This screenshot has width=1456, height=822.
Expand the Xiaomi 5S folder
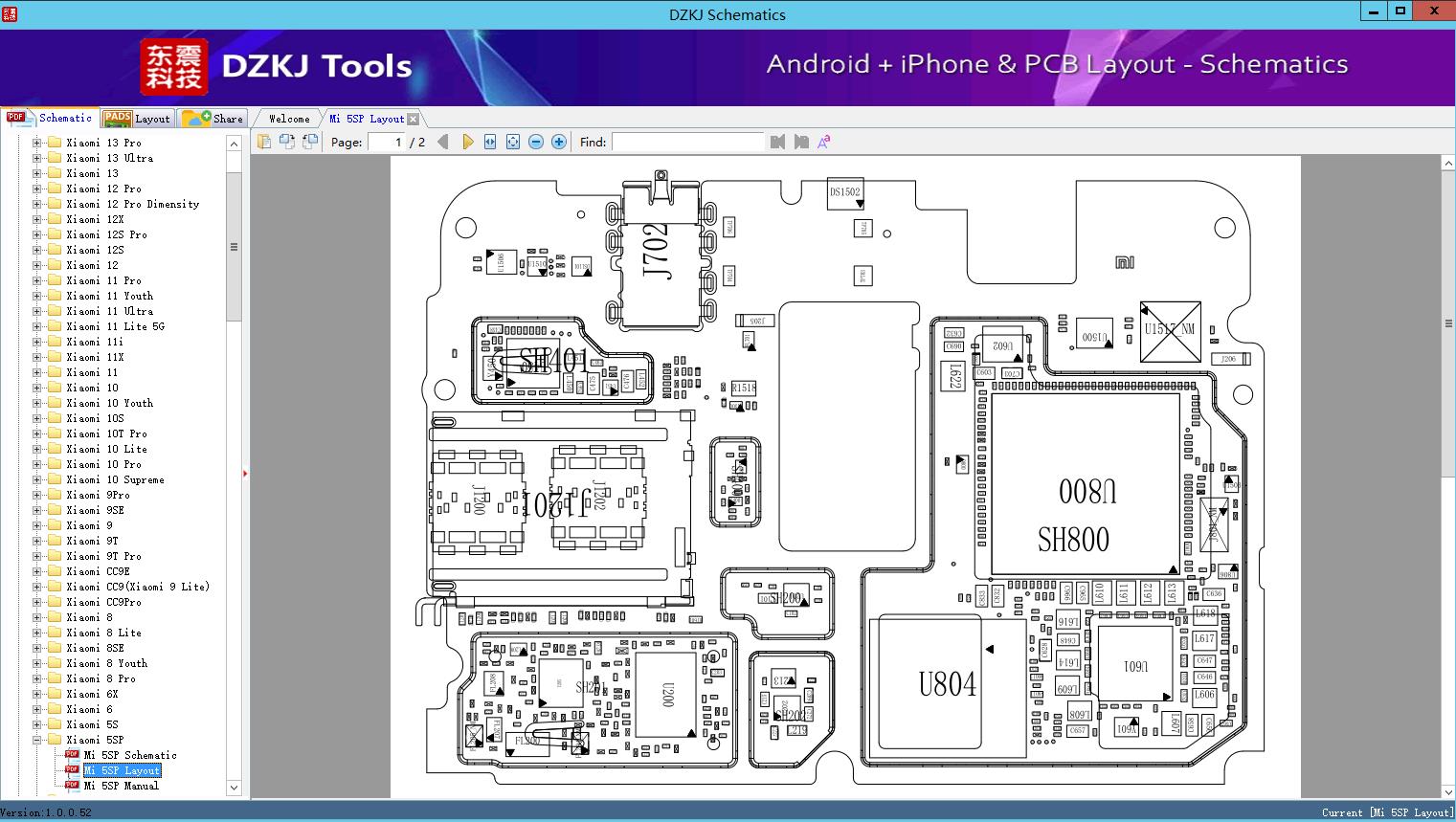[37, 724]
